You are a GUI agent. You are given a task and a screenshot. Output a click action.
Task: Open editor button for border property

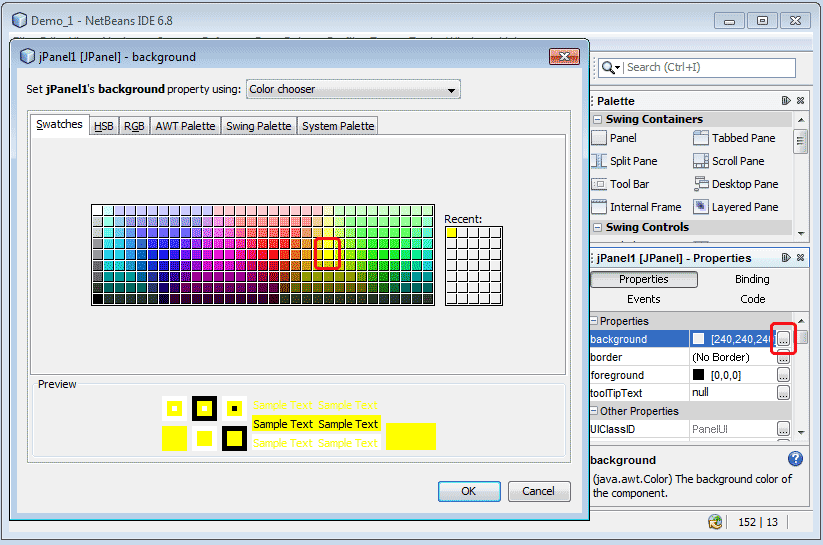[783, 359]
